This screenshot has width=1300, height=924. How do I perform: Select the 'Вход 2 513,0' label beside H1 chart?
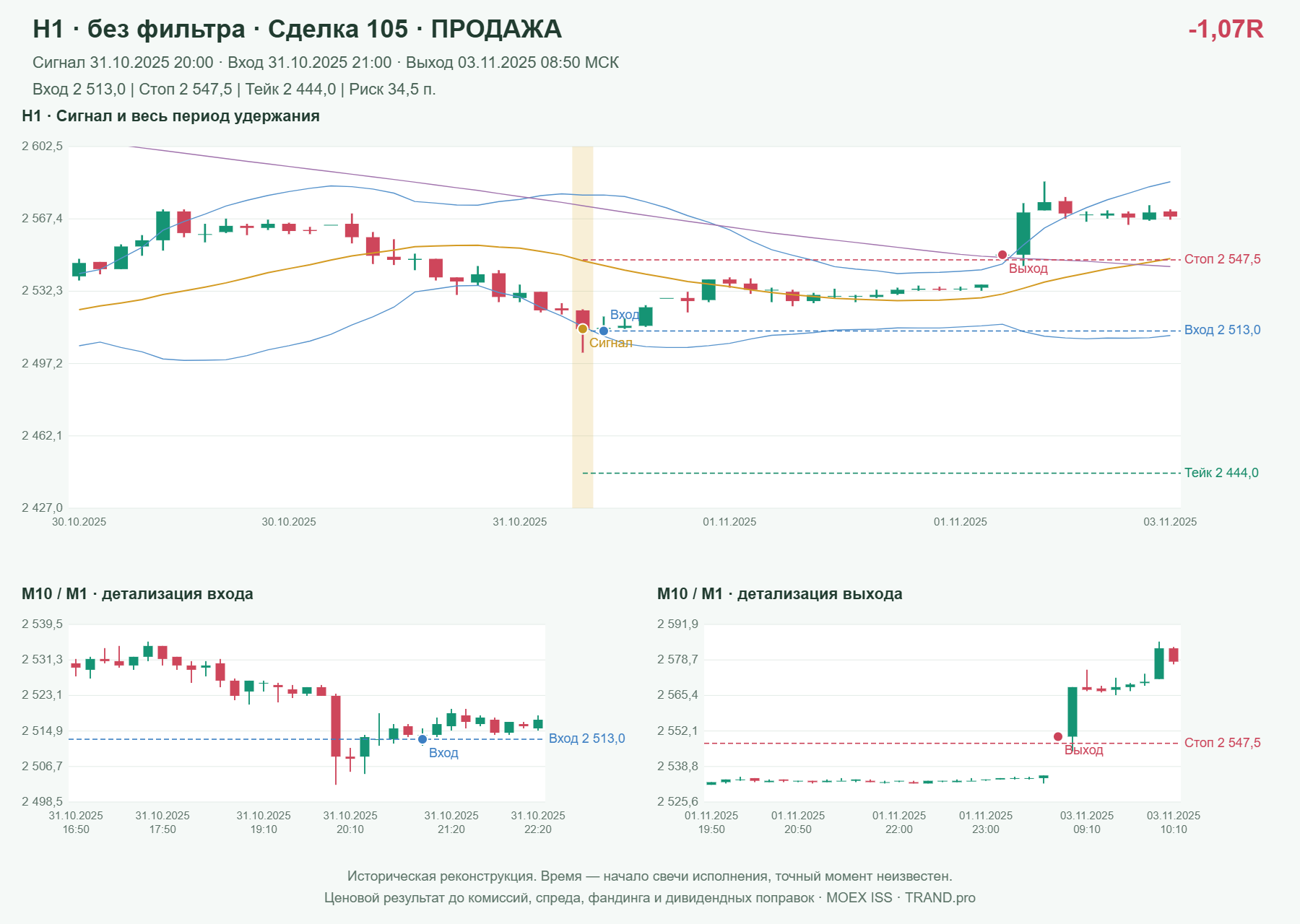click(1222, 330)
